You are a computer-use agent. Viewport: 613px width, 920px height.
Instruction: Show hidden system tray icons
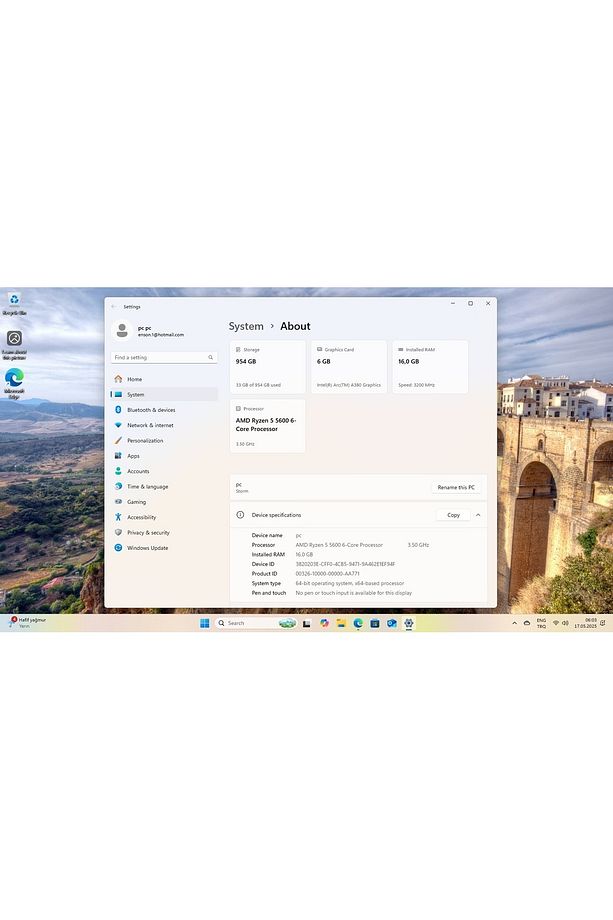pos(514,623)
